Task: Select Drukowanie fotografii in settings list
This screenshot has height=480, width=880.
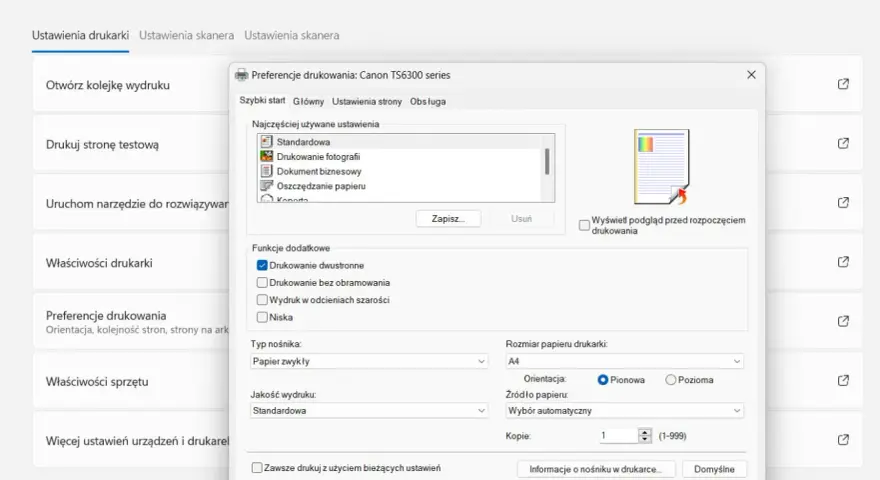Action: point(401,156)
